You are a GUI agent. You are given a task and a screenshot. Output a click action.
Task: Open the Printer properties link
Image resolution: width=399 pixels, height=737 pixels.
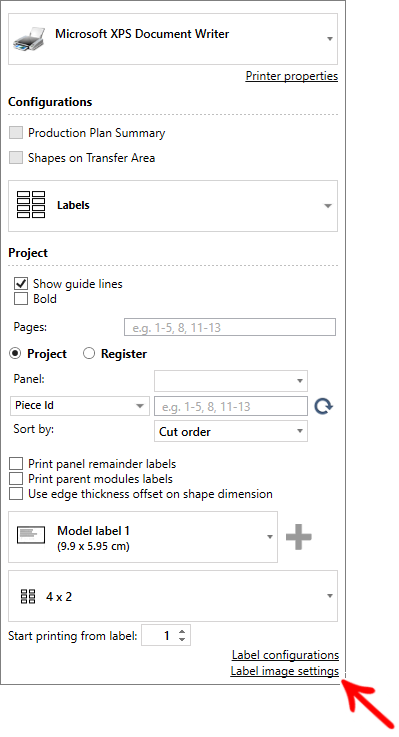(x=291, y=76)
